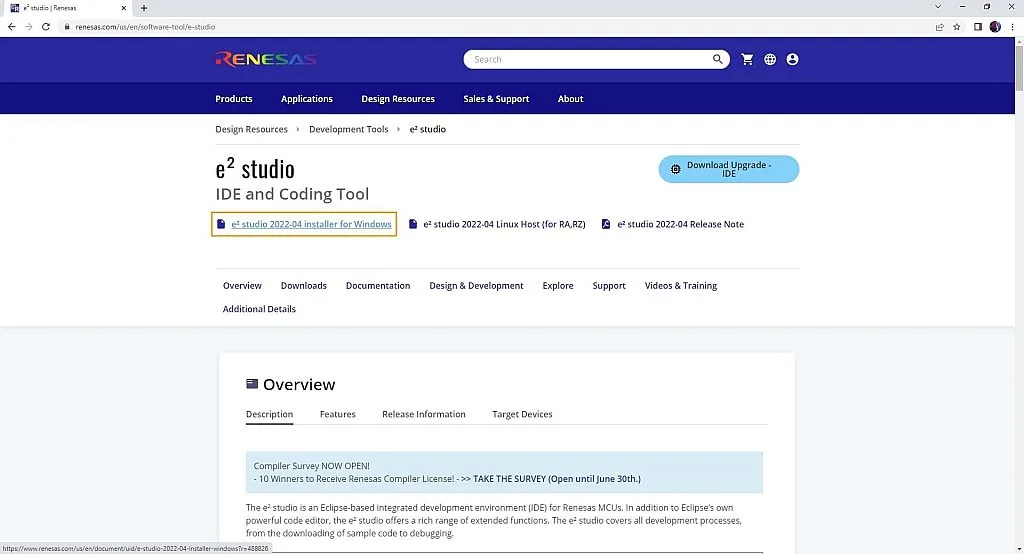Open browser side panel icon

click(978, 27)
